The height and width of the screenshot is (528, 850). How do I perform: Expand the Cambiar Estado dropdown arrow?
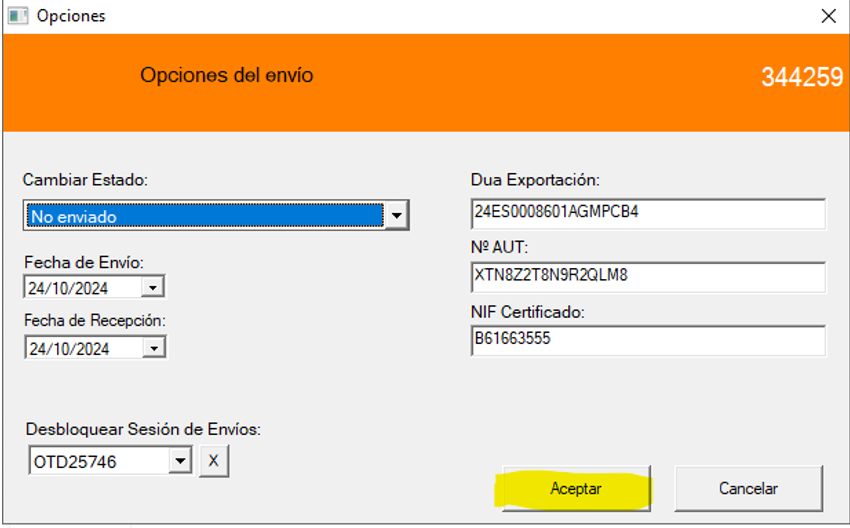(397, 215)
